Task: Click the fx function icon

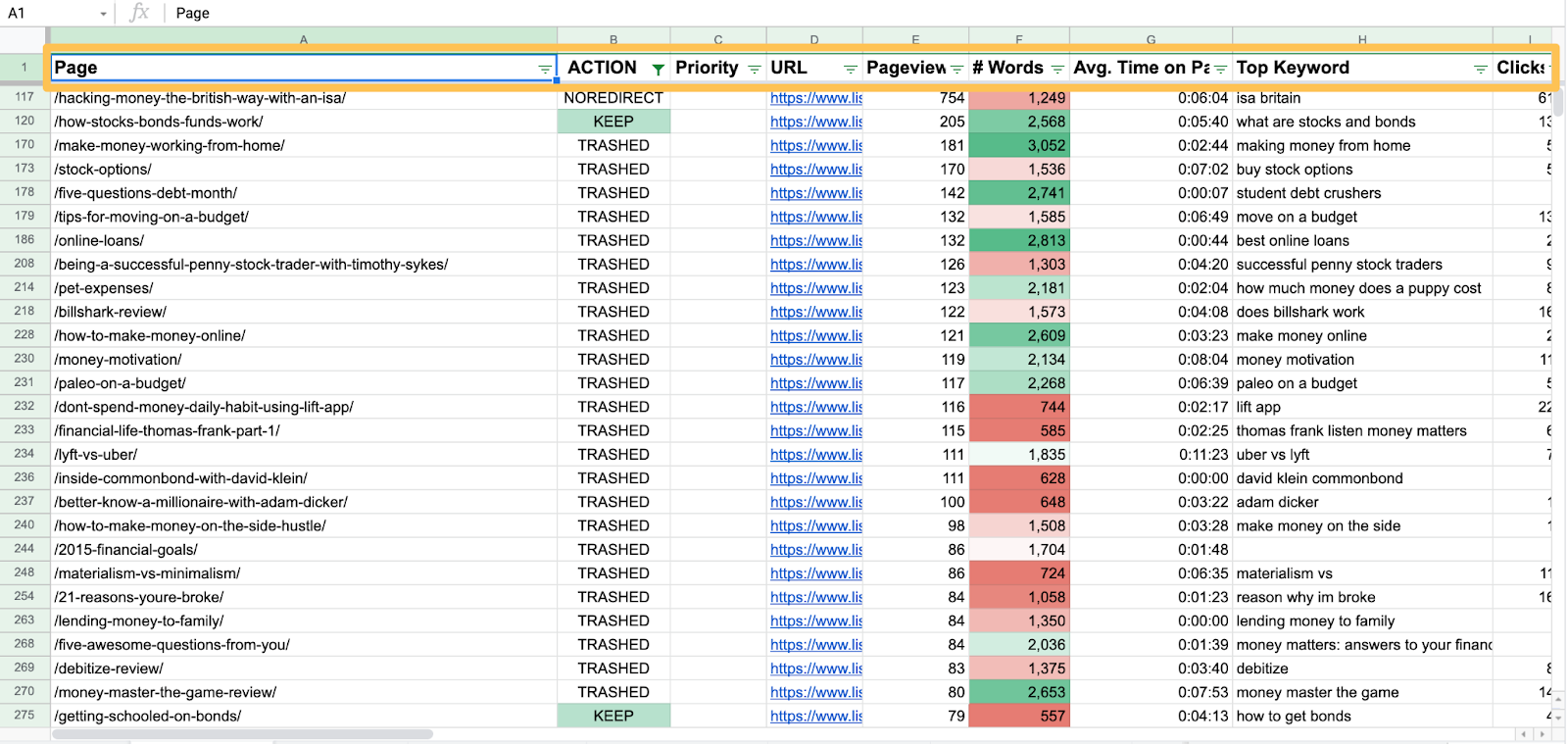Action: point(139,13)
